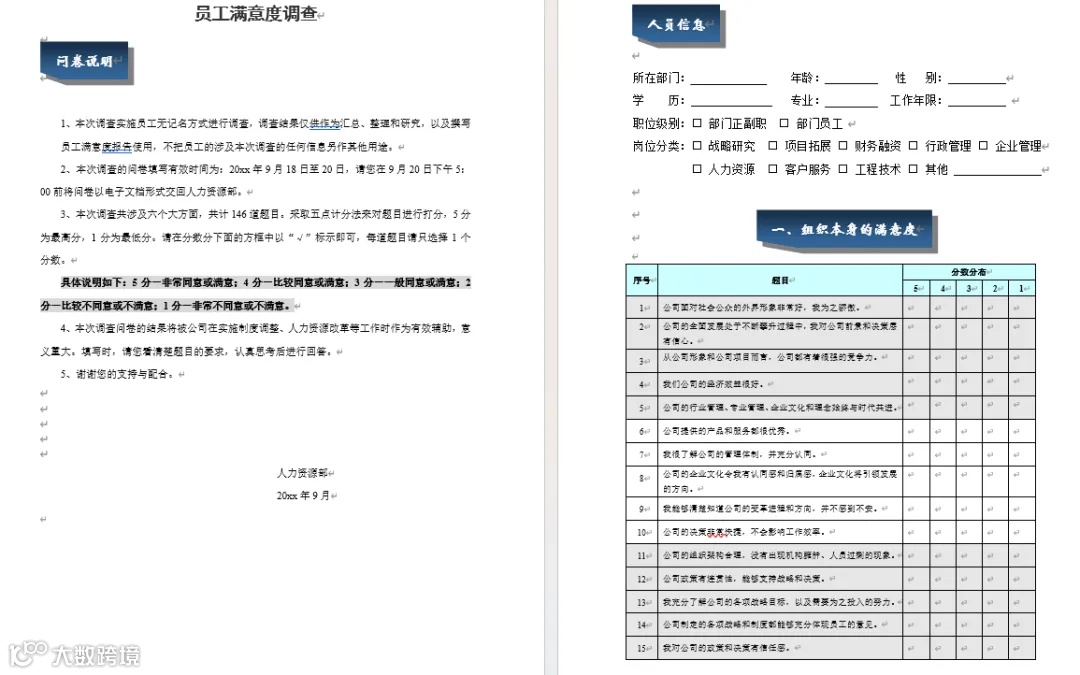Check the 人力资源 checkbox
Screen dimensions: 1080x675
point(697,169)
